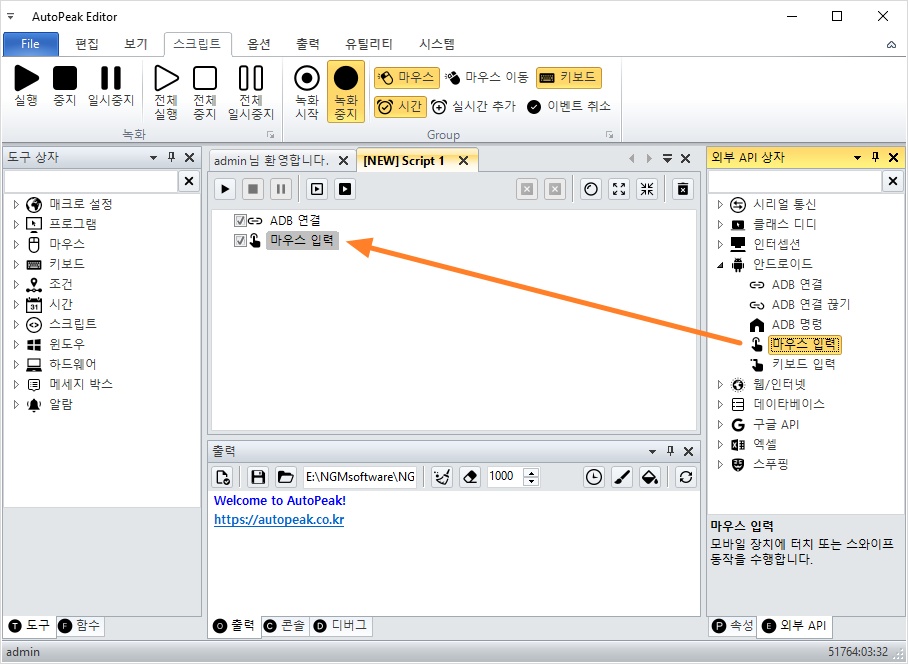
Task: Switch to 유틸리티 ribbon tab
Action: tap(369, 44)
